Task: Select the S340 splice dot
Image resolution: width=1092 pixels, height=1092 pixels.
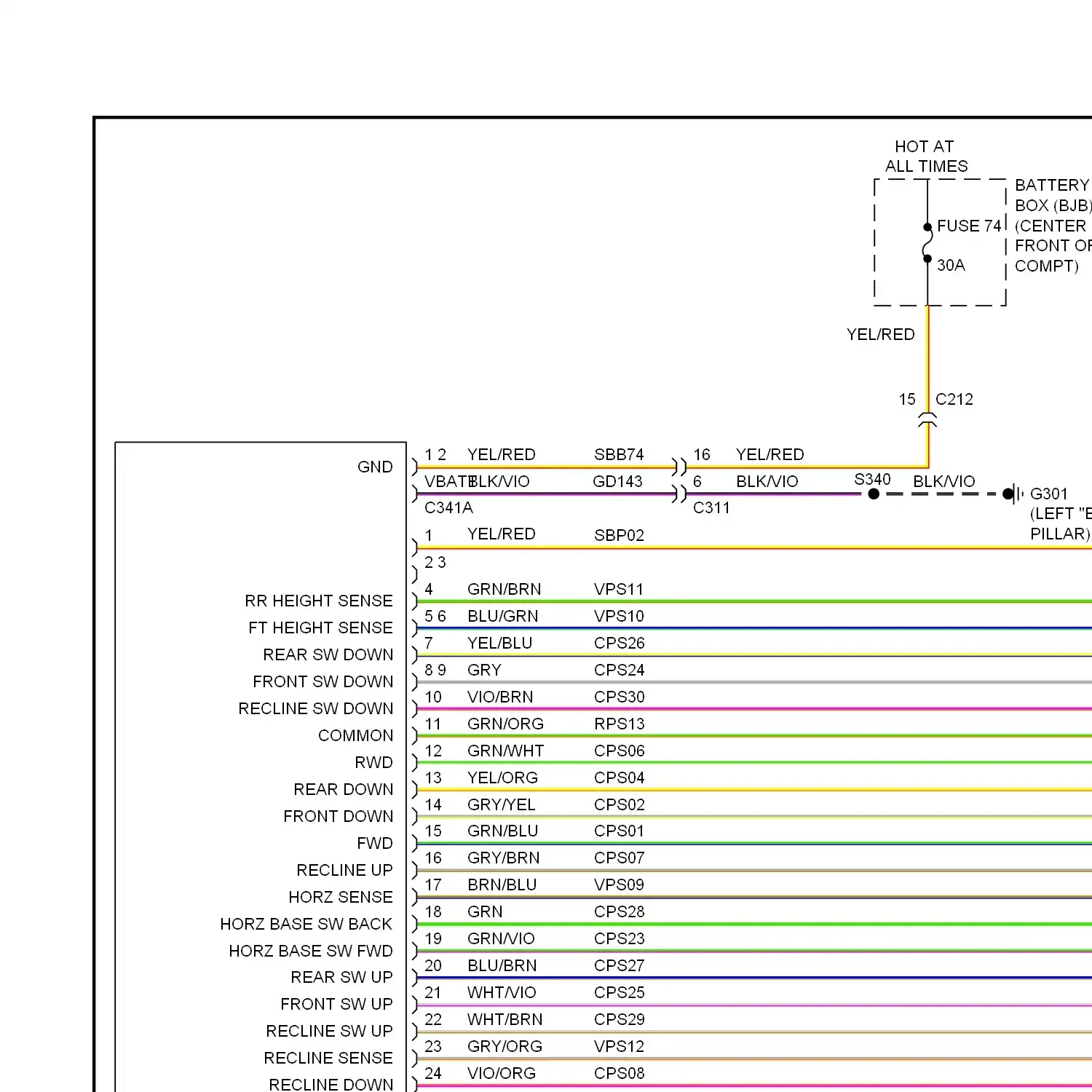Action: (874, 494)
